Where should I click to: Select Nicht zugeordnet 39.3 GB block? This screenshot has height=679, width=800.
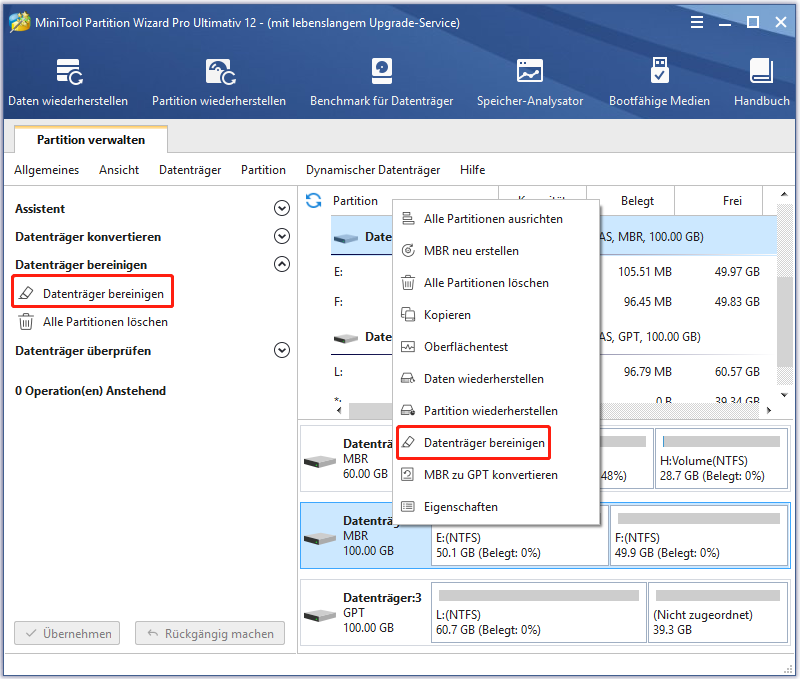tap(718, 613)
